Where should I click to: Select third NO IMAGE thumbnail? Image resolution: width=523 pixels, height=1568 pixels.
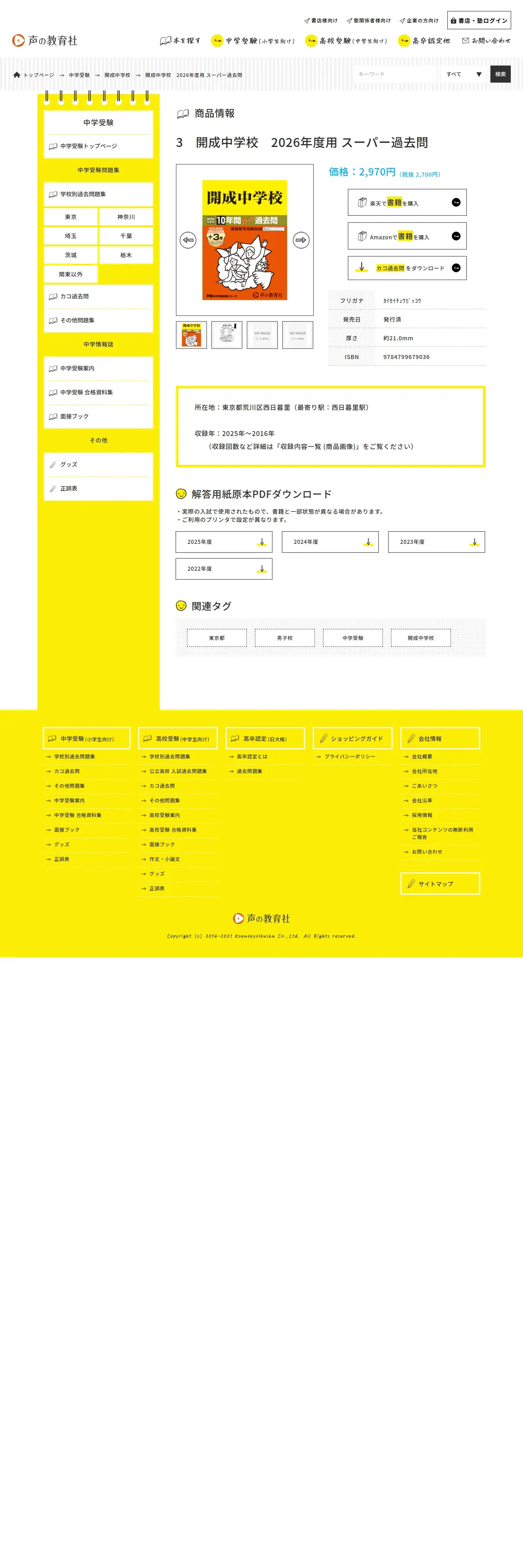tap(262, 335)
